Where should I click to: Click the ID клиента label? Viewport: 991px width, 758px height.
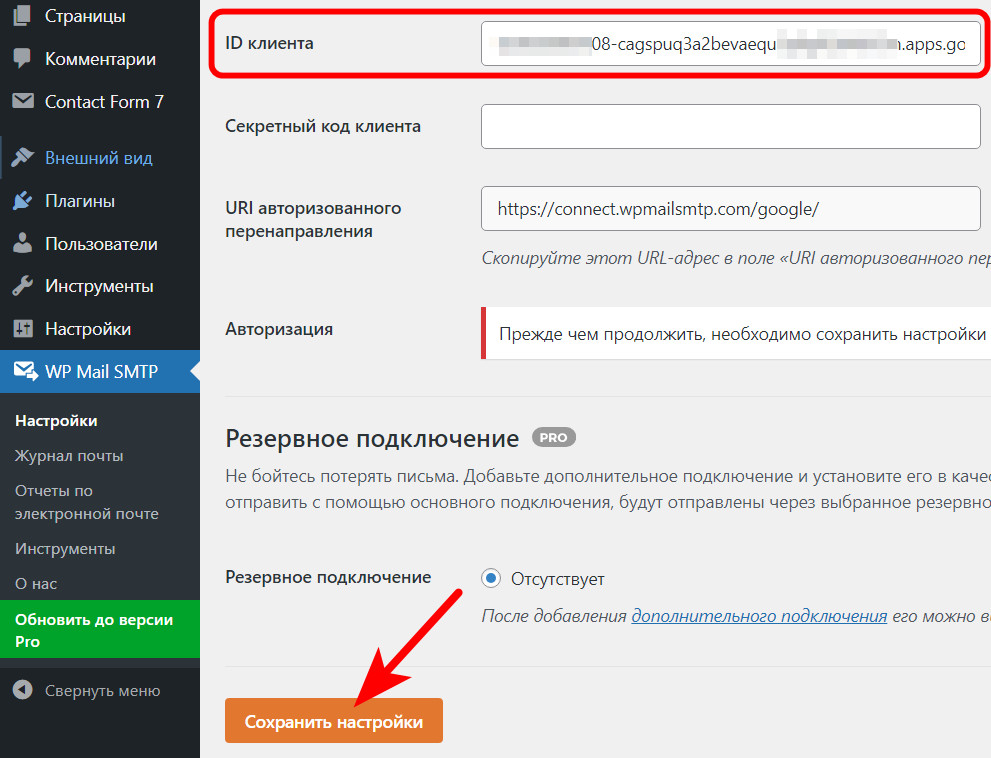(269, 43)
